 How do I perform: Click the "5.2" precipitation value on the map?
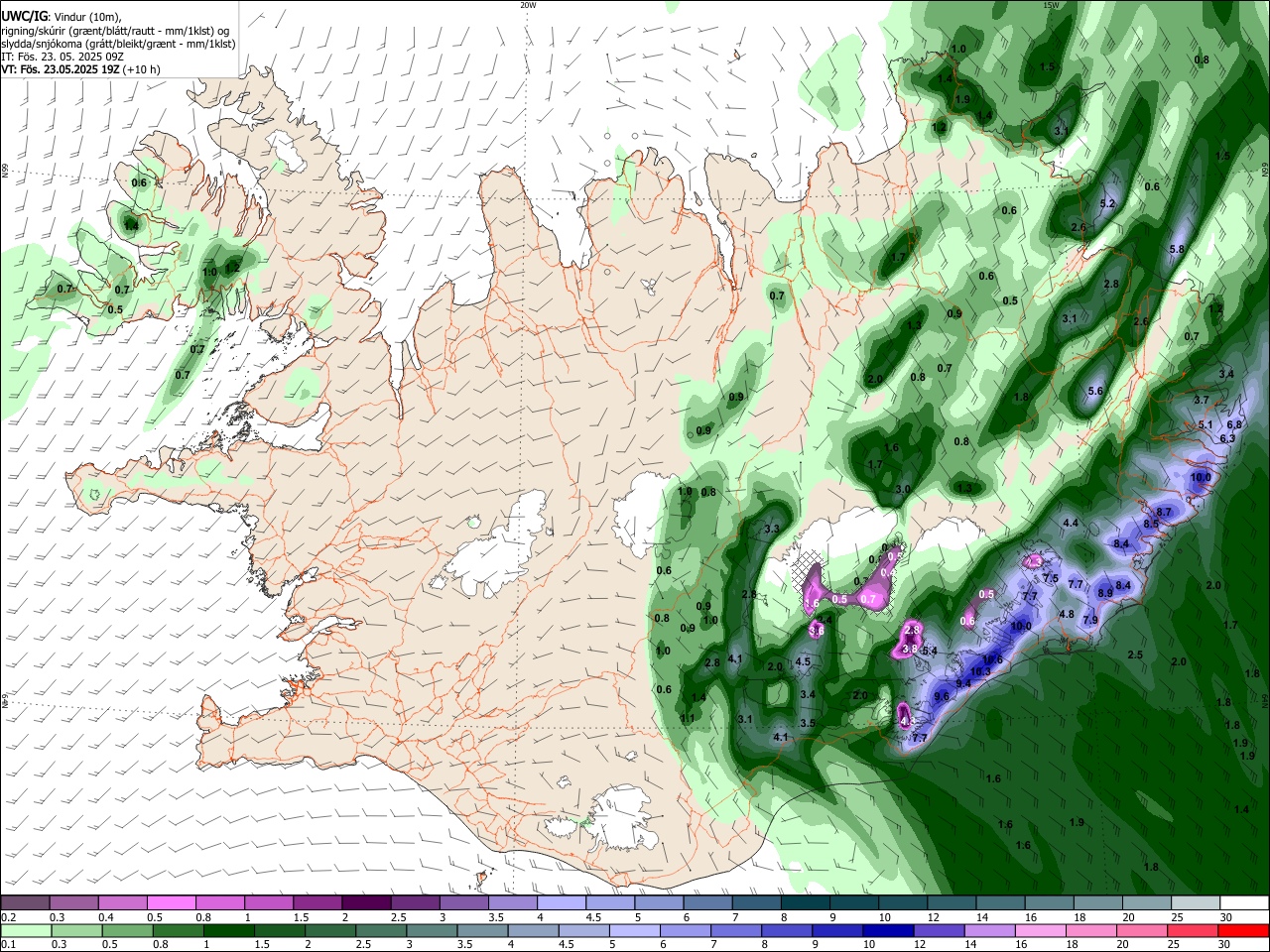1108,203
